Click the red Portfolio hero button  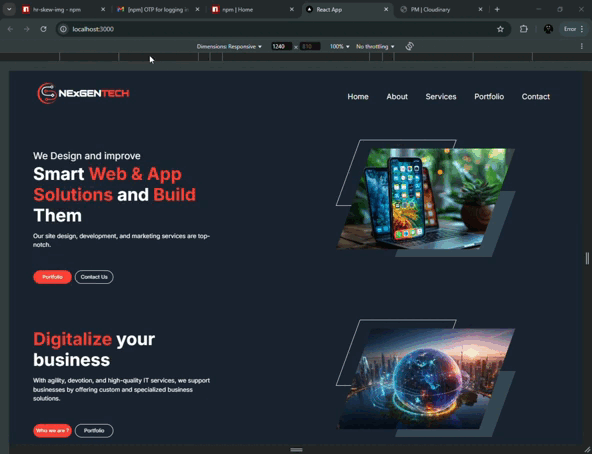[52, 277]
